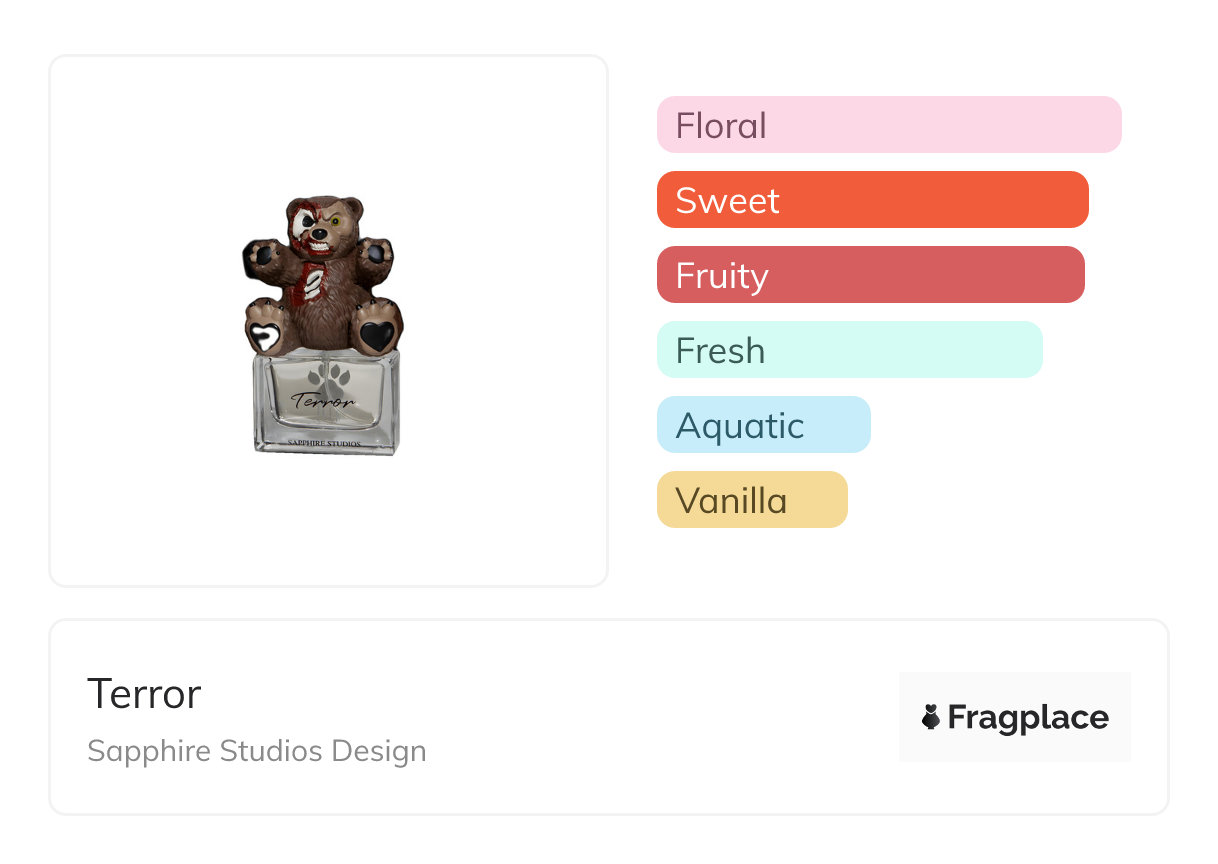
Task: Select the Floral accord bar
Action: 888,125
